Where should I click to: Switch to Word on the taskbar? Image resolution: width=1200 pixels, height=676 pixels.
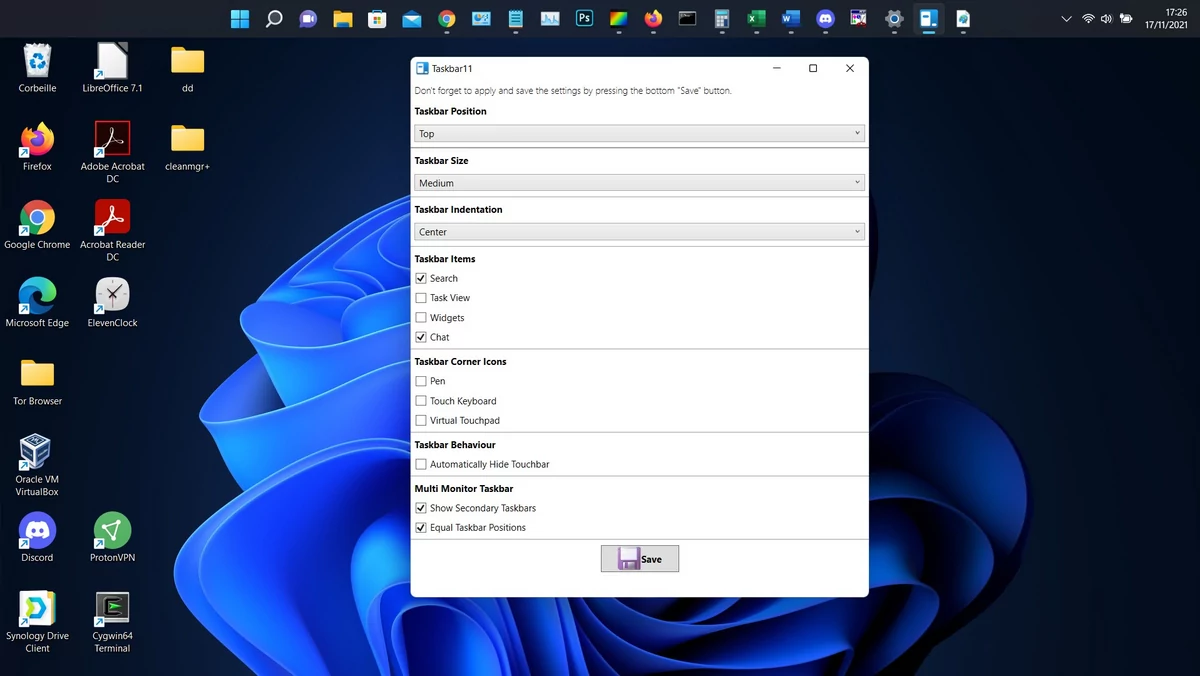[791, 18]
